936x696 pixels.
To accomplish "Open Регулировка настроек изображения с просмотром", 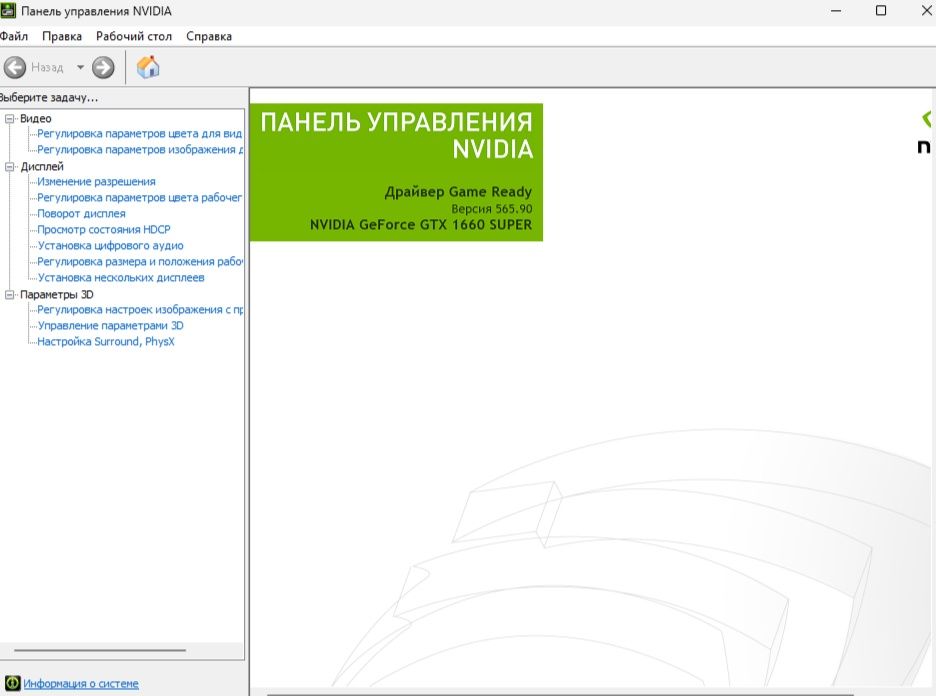I will [x=140, y=310].
